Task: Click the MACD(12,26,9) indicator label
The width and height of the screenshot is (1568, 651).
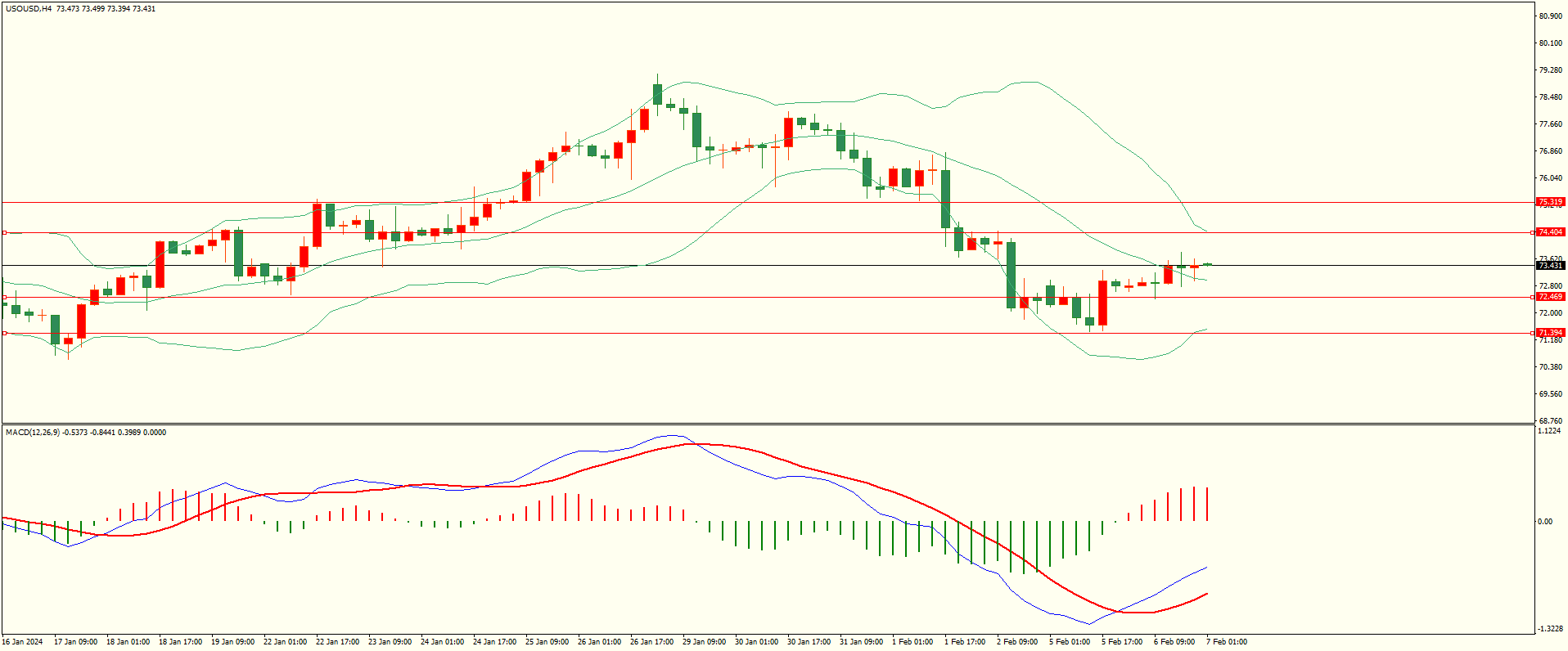Action: point(33,432)
